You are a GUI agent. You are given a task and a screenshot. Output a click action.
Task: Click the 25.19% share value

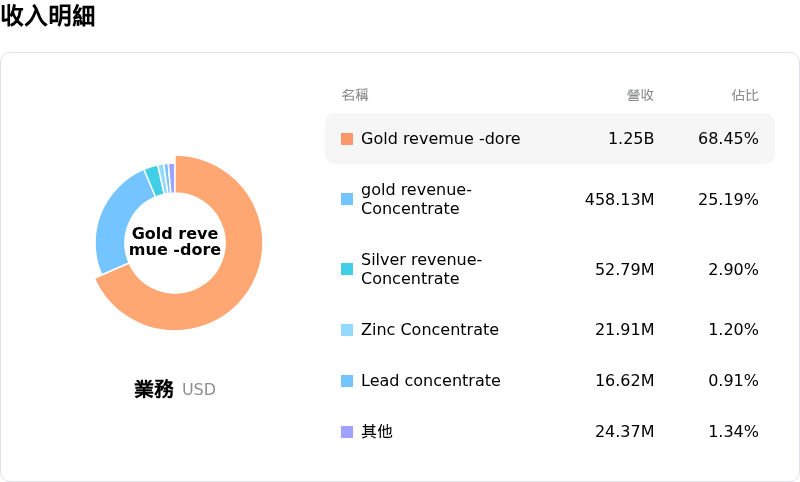click(728, 199)
